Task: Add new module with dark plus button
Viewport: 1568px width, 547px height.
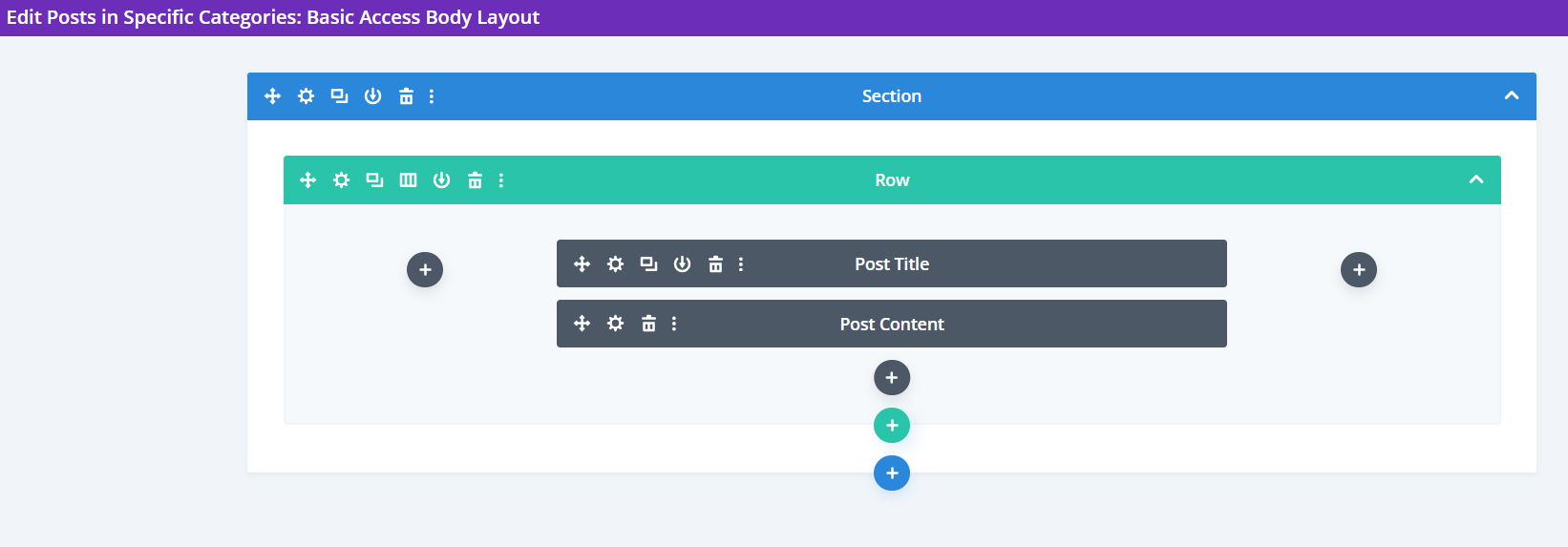Action: 891,378
